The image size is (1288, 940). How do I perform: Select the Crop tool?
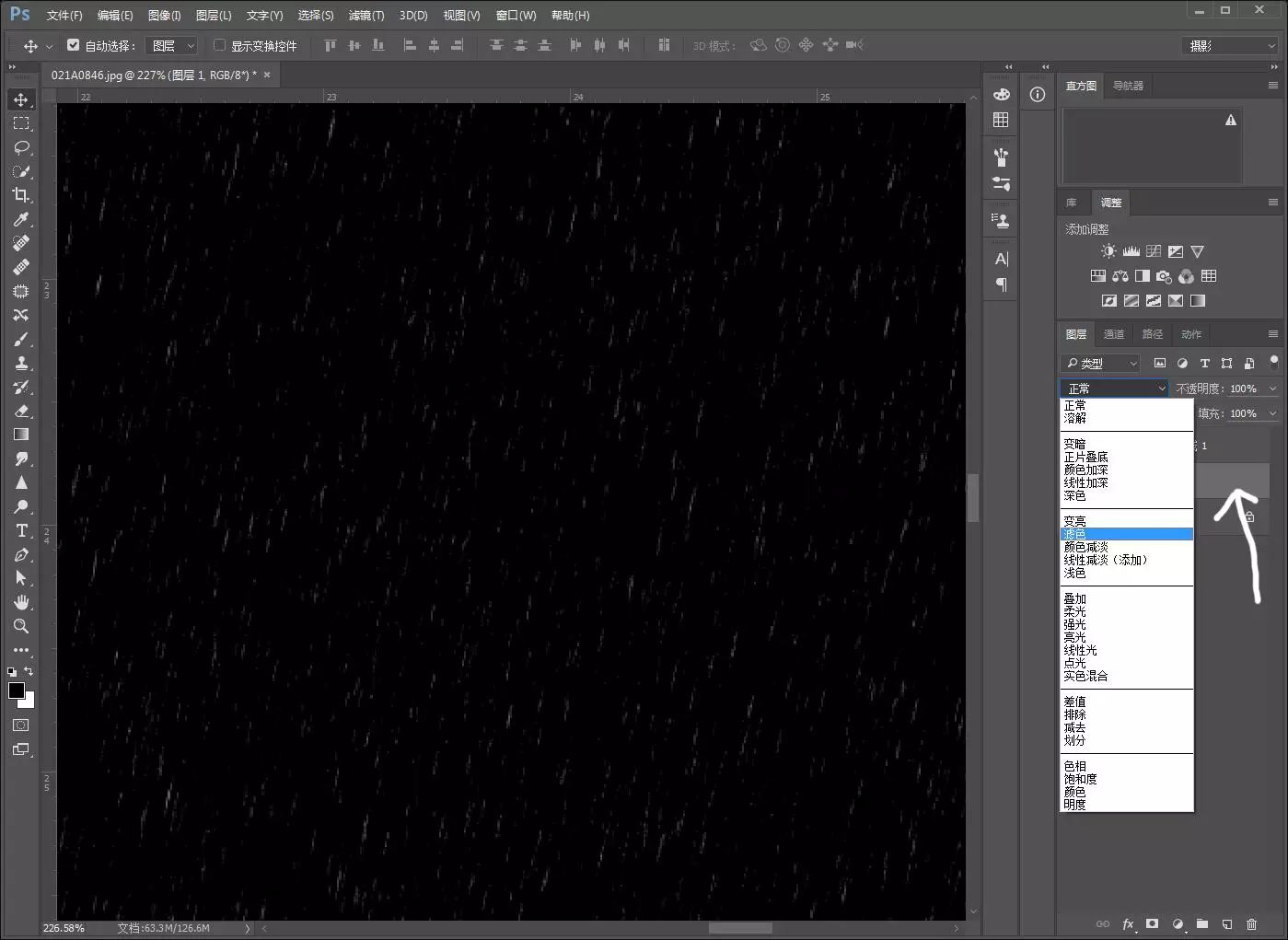pos(21,195)
